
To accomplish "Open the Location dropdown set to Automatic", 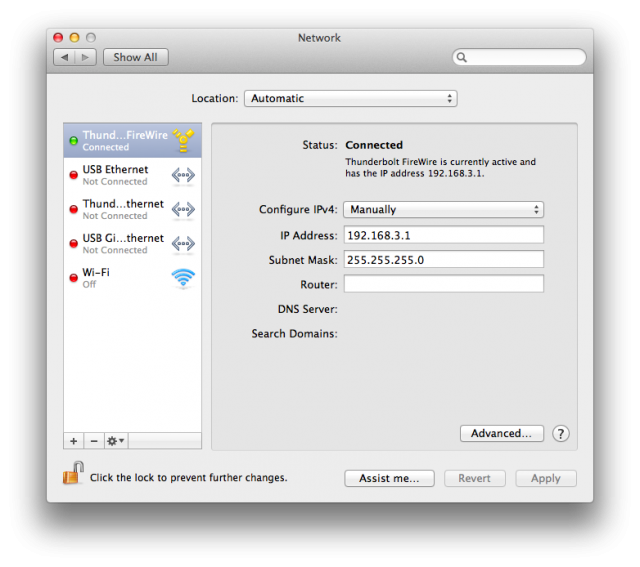I will 351,98.
